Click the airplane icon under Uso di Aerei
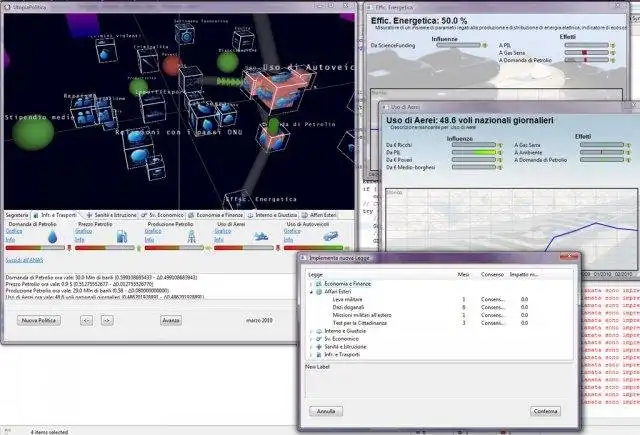 (x=261, y=236)
